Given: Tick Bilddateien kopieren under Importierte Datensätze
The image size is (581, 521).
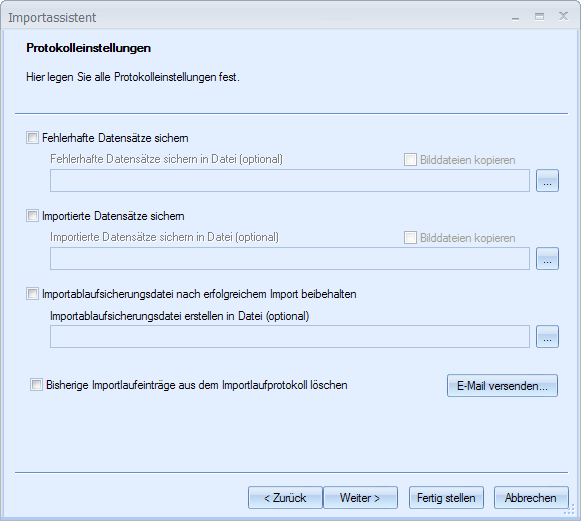Looking at the screenshot, I should [x=410, y=238].
